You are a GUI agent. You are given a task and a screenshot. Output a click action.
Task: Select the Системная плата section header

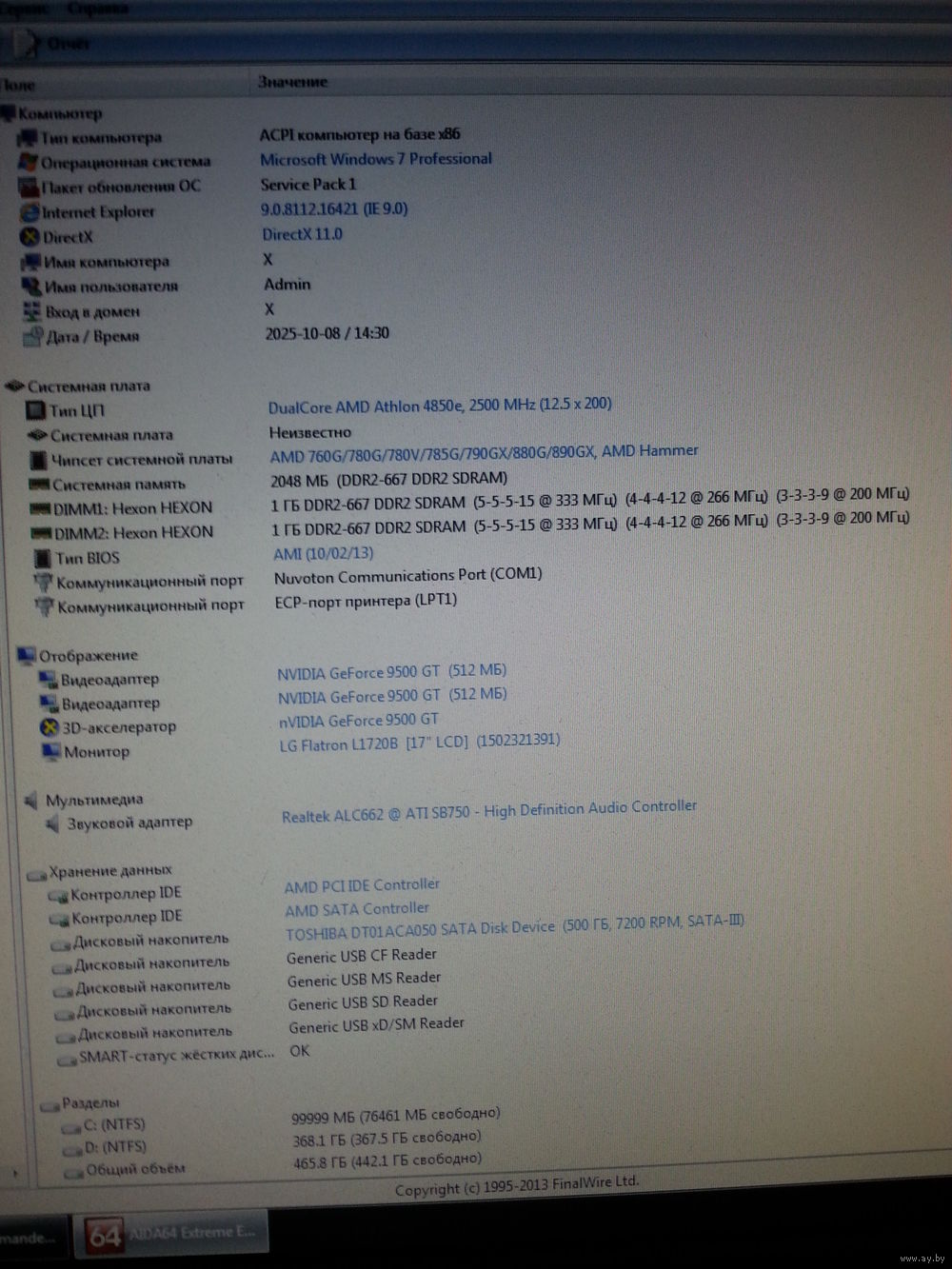click(x=89, y=387)
